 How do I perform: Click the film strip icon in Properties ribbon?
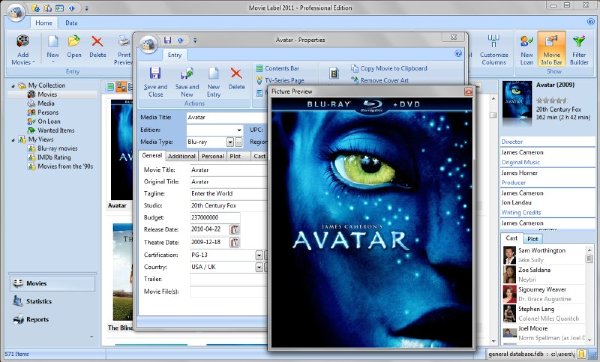[x=334, y=73]
